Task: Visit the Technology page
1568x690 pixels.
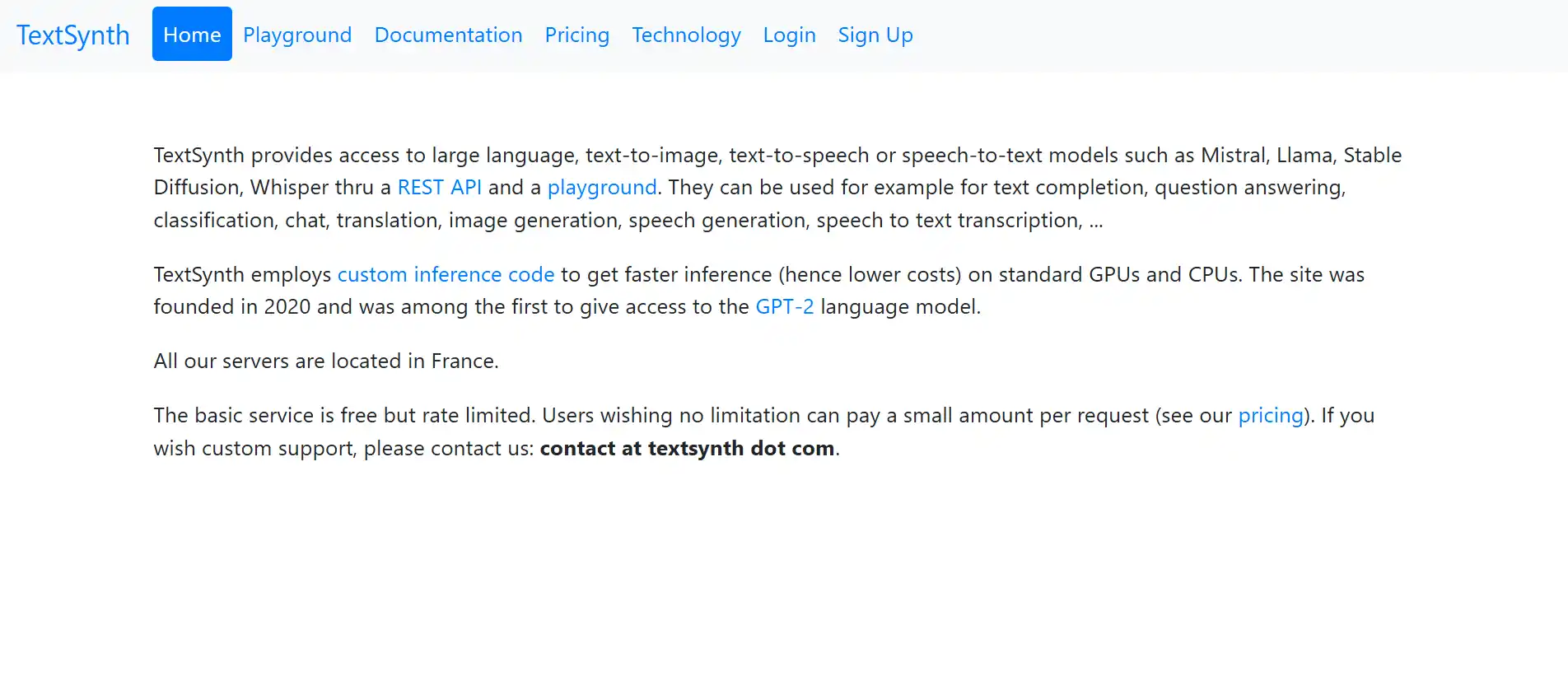Action: pyautogui.click(x=686, y=35)
